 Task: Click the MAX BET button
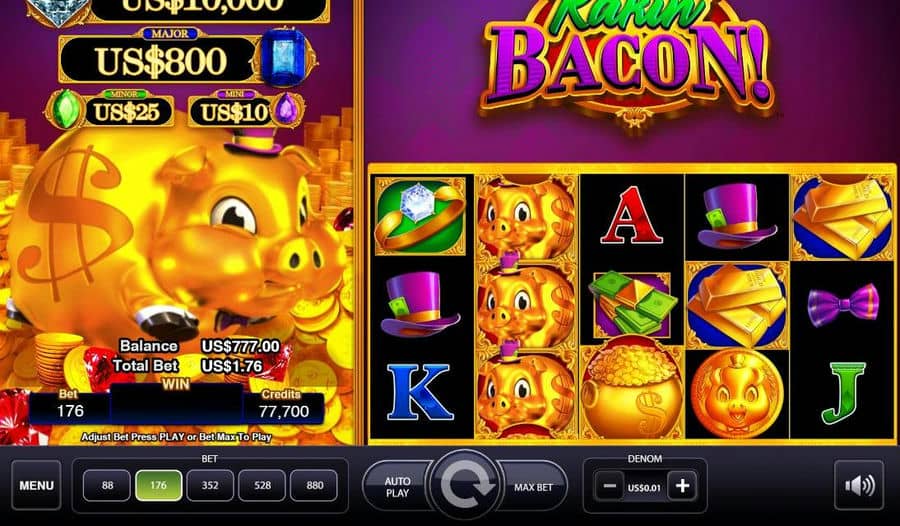533,487
